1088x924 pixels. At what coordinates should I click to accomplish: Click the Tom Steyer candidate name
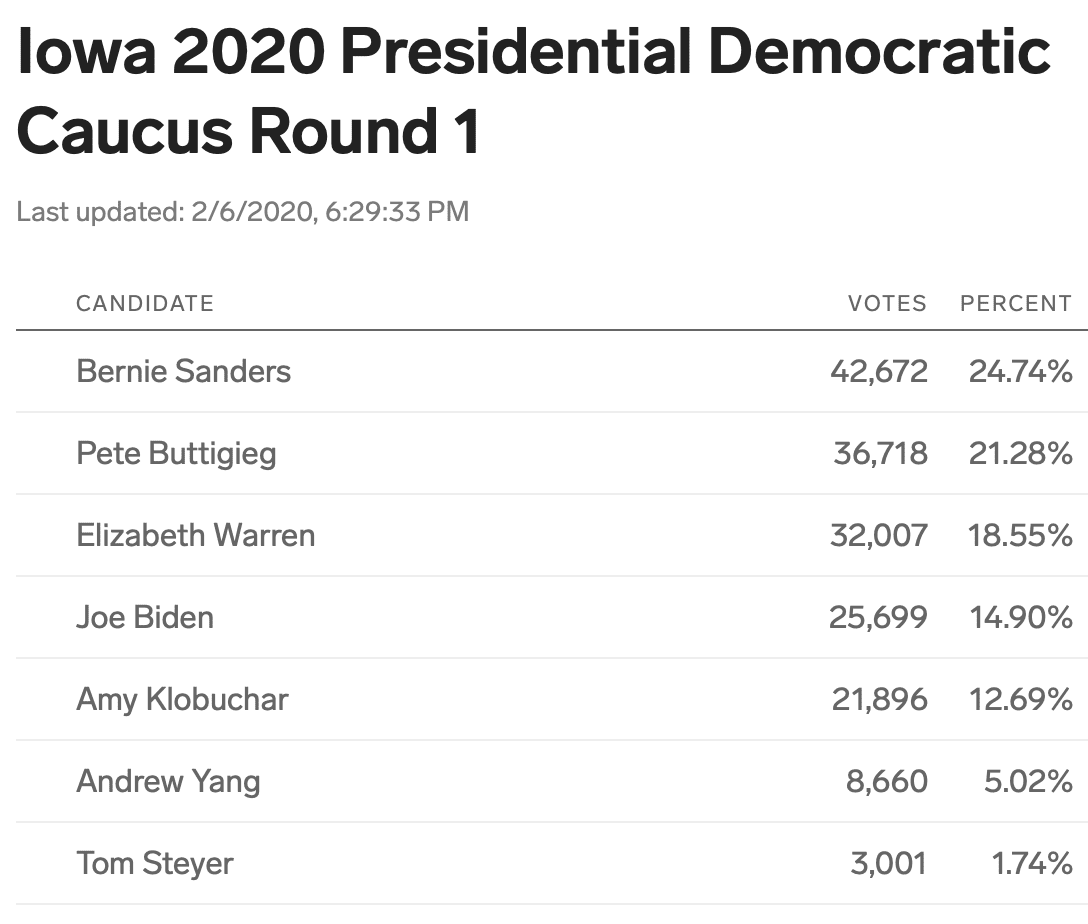tap(155, 864)
